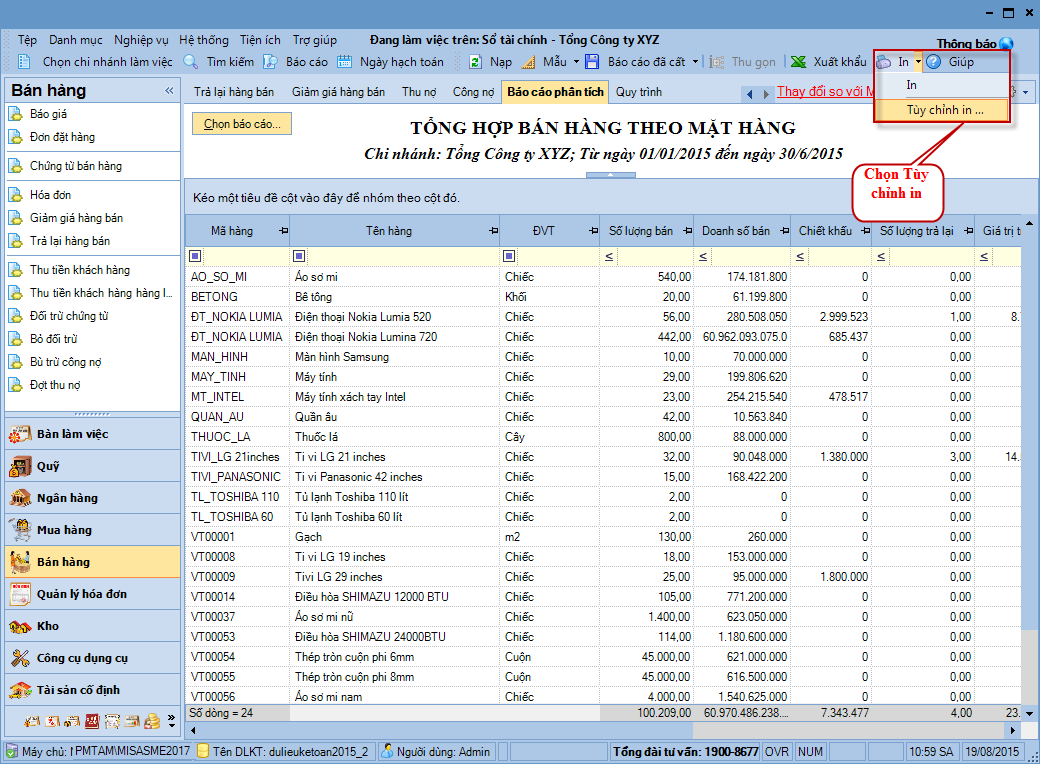
Task: Open Doanh số bán filter operator
Action: 703,257
